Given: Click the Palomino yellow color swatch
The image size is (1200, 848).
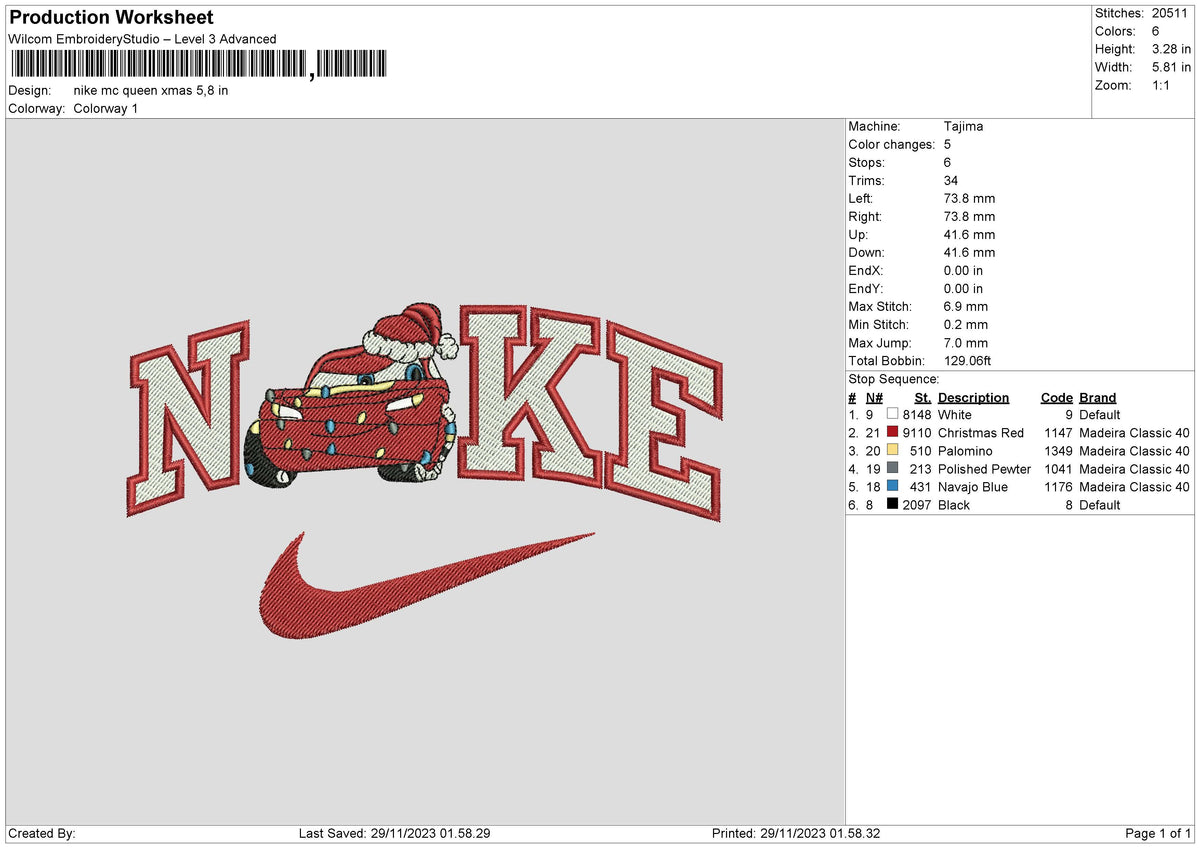Looking at the screenshot, I should click(x=892, y=450).
